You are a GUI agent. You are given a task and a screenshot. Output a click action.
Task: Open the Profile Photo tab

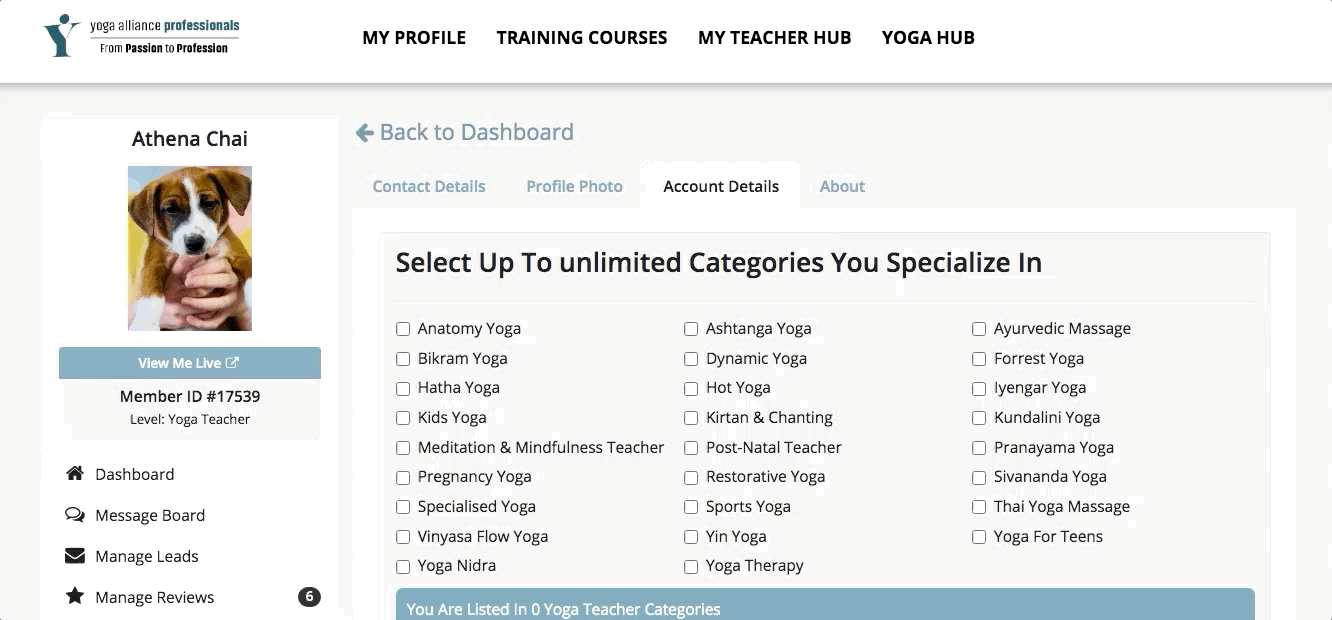click(x=574, y=186)
